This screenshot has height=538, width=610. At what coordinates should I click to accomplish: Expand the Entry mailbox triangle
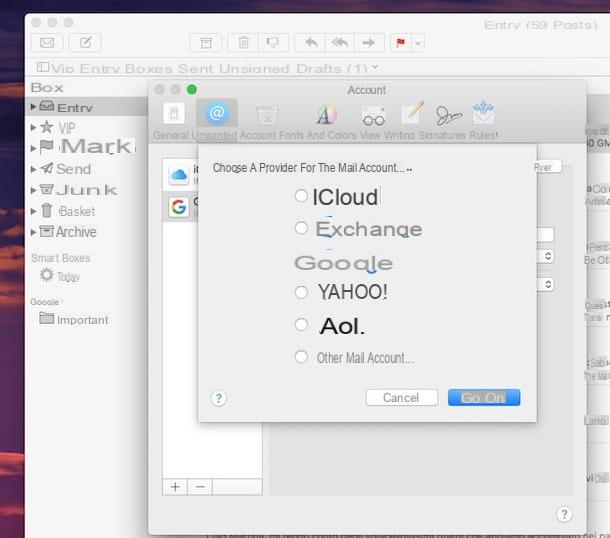tap(33, 106)
